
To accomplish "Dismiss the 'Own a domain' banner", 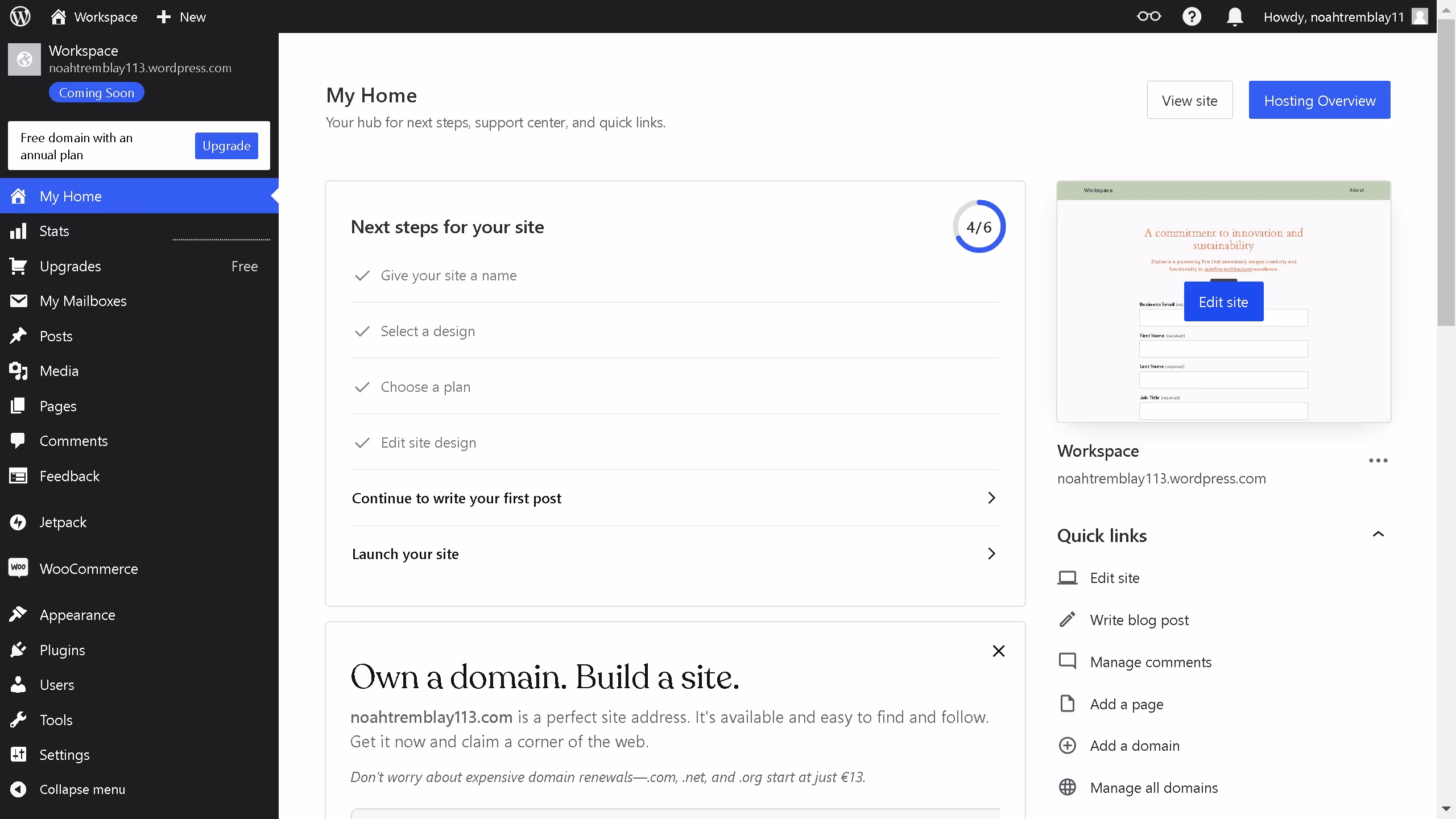I will [998, 651].
